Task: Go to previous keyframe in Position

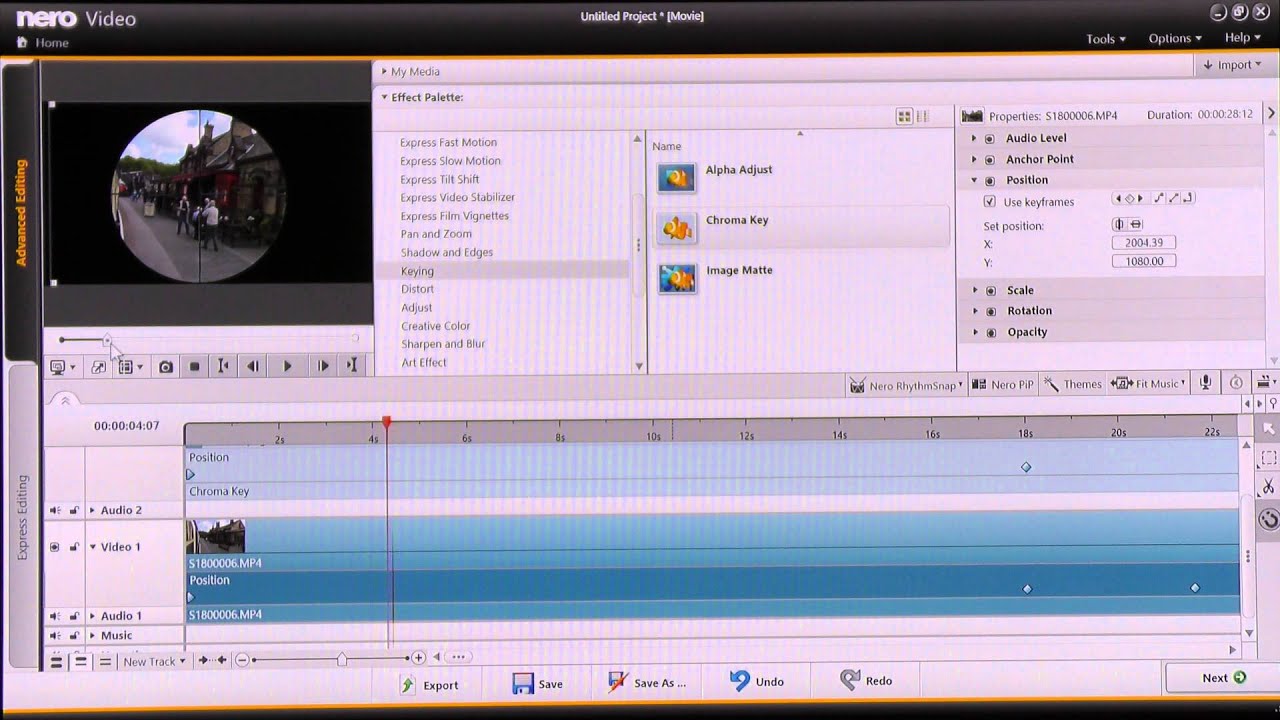Action: point(1119,198)
